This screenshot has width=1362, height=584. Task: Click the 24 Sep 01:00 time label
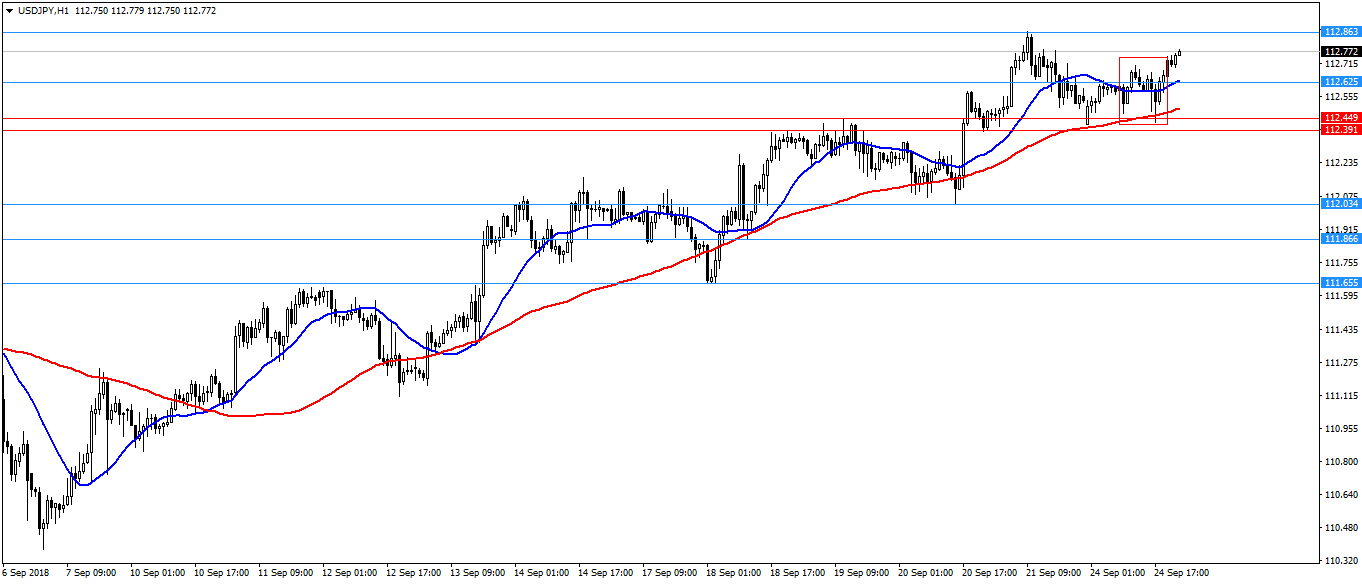[x=1118, y=574]
